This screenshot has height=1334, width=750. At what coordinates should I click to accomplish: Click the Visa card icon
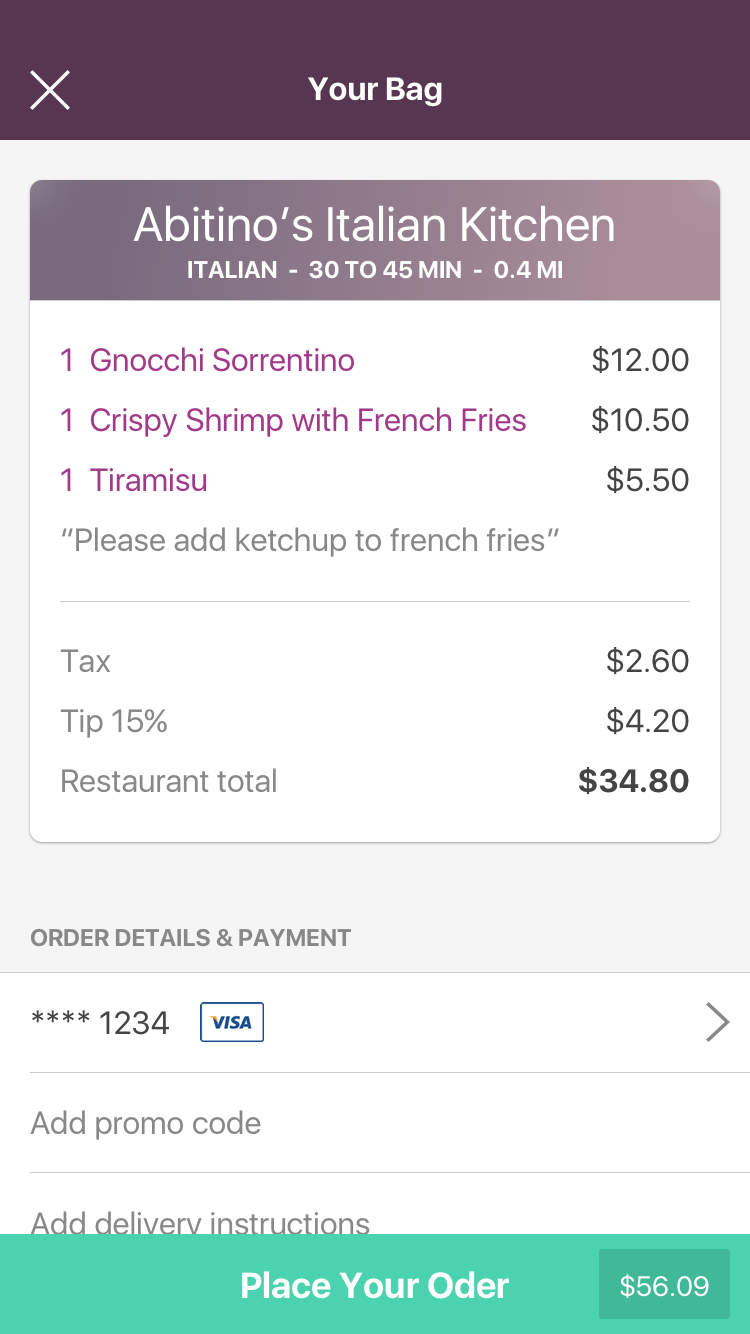click(232, 1022)
